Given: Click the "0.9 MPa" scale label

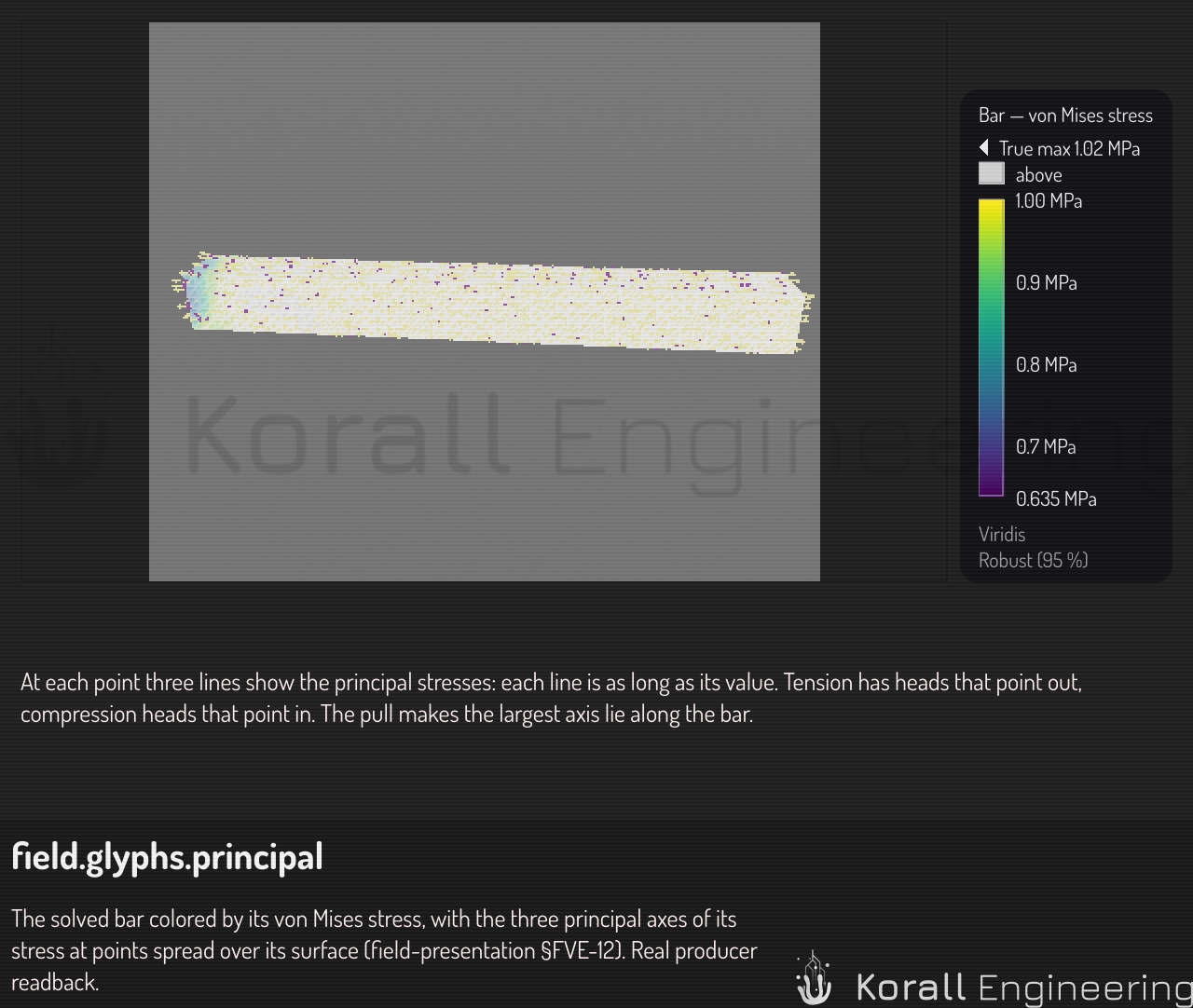Looking at the screenshot, I should [x=1046, y=282].
